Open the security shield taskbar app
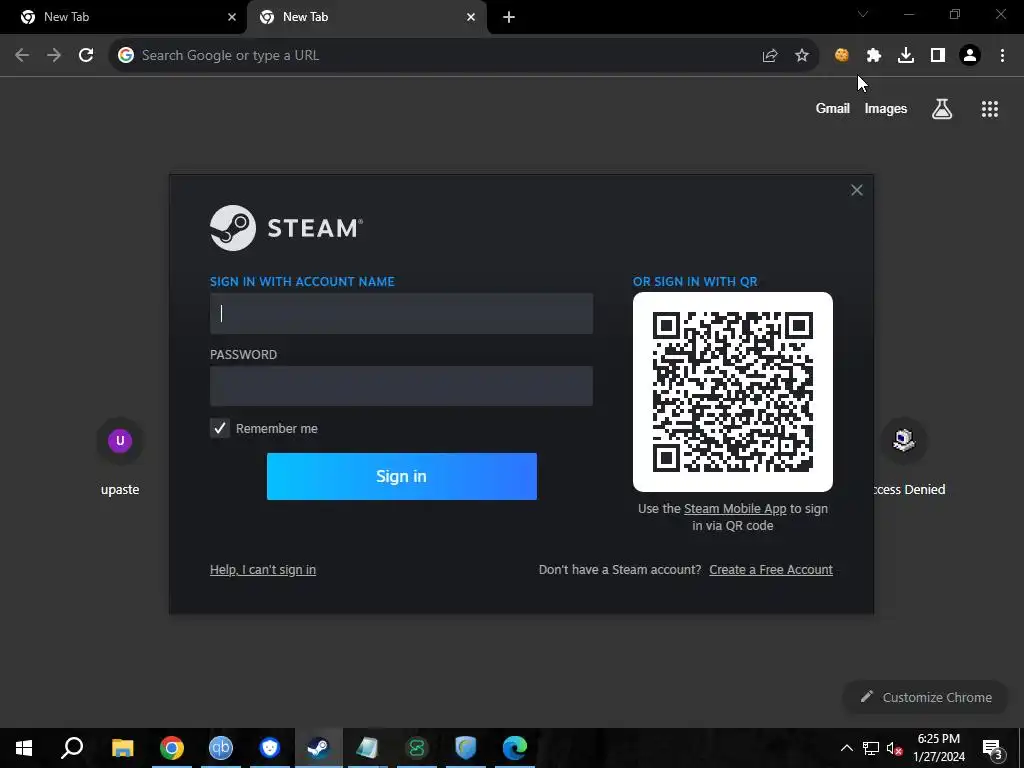Image resolution: width=1024 pixels, height=768 pixels. tap(466, 748)
